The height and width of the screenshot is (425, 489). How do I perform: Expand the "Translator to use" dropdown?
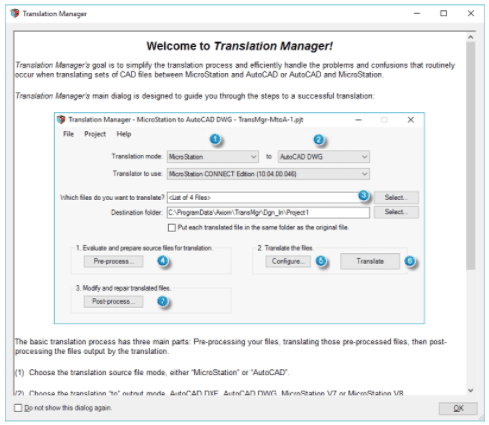pos(268,174)
